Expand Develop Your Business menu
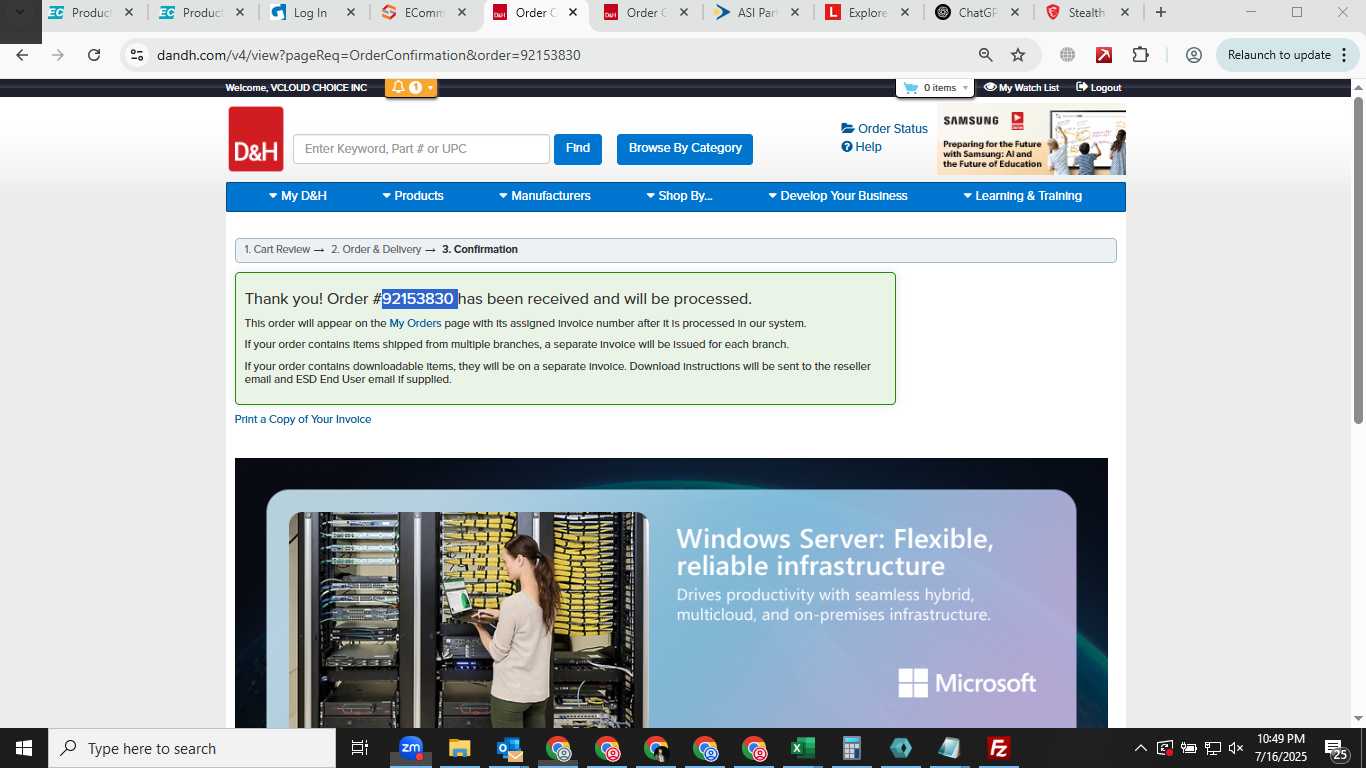The height and width of the screenshot is (768, 1366). tap(838, 196)
